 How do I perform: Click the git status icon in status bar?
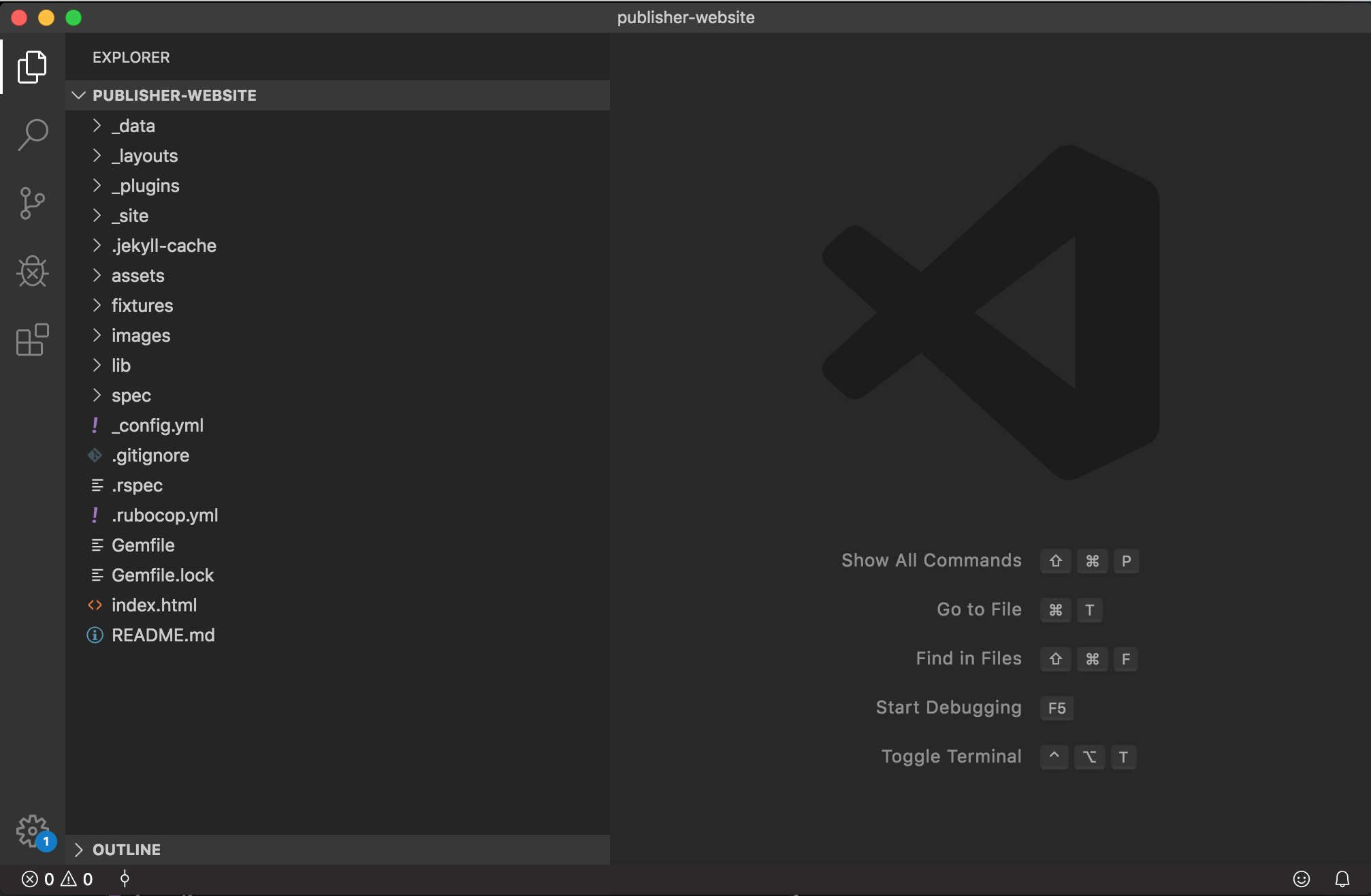point(125,879)
